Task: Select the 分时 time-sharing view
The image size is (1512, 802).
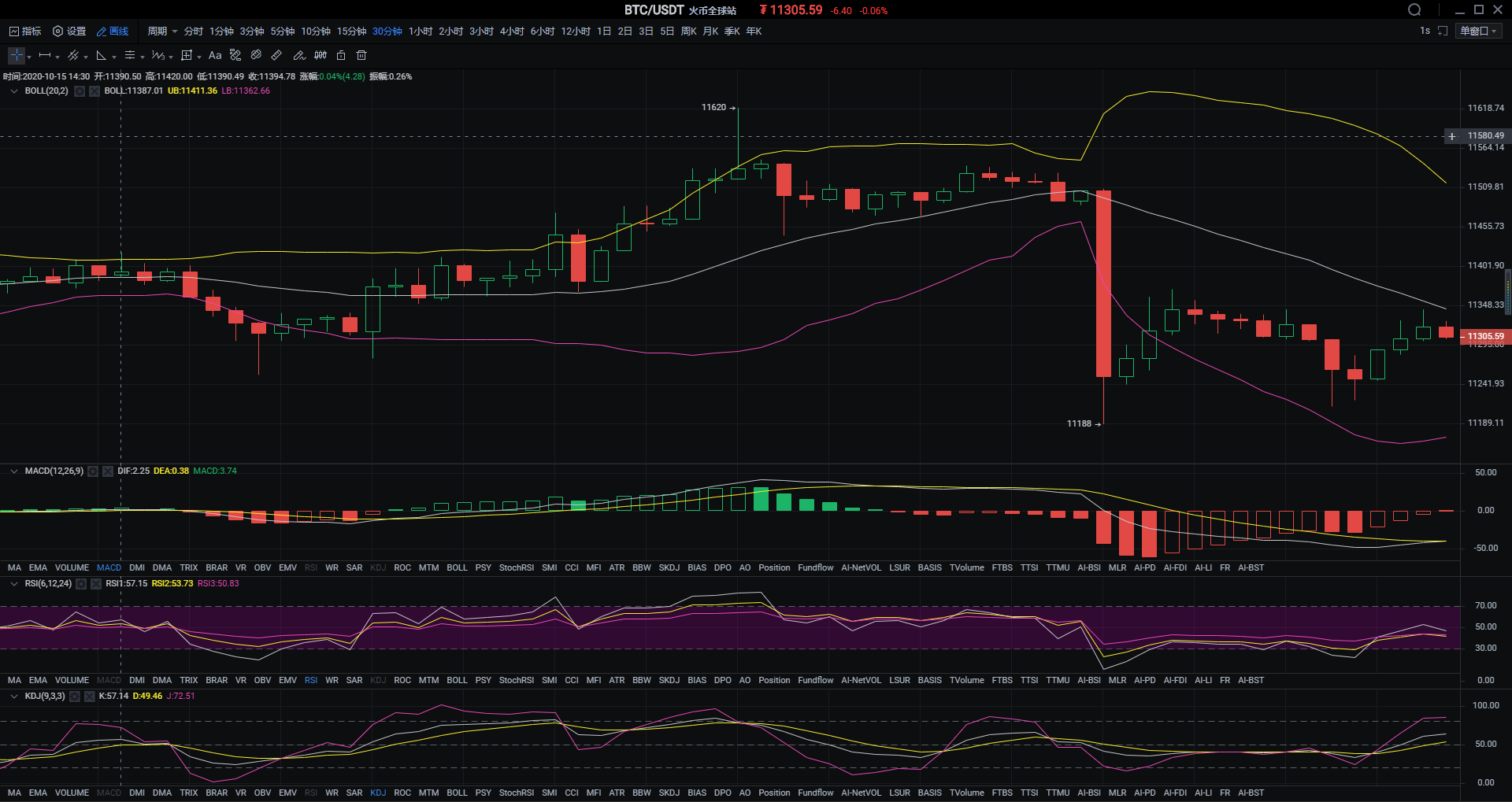Action: 193,31
